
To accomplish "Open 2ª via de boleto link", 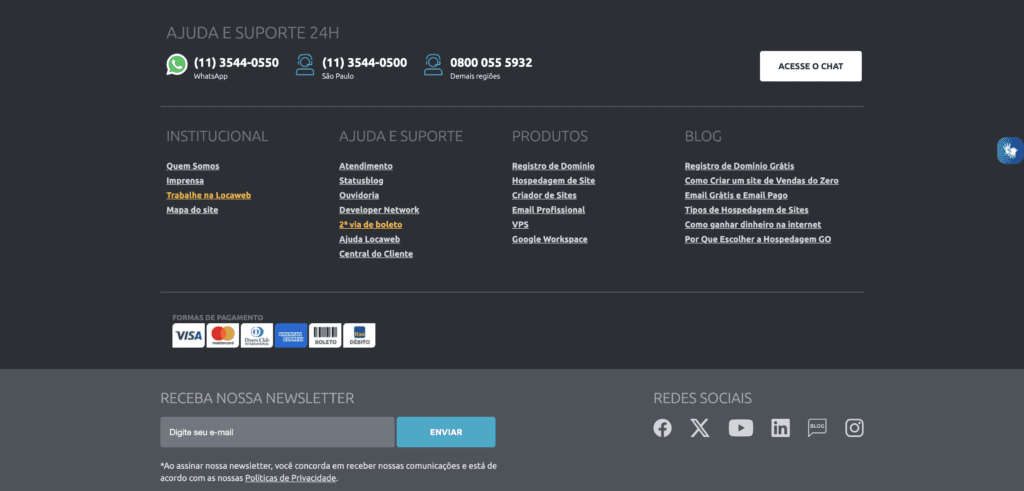I will pos(370,225).
